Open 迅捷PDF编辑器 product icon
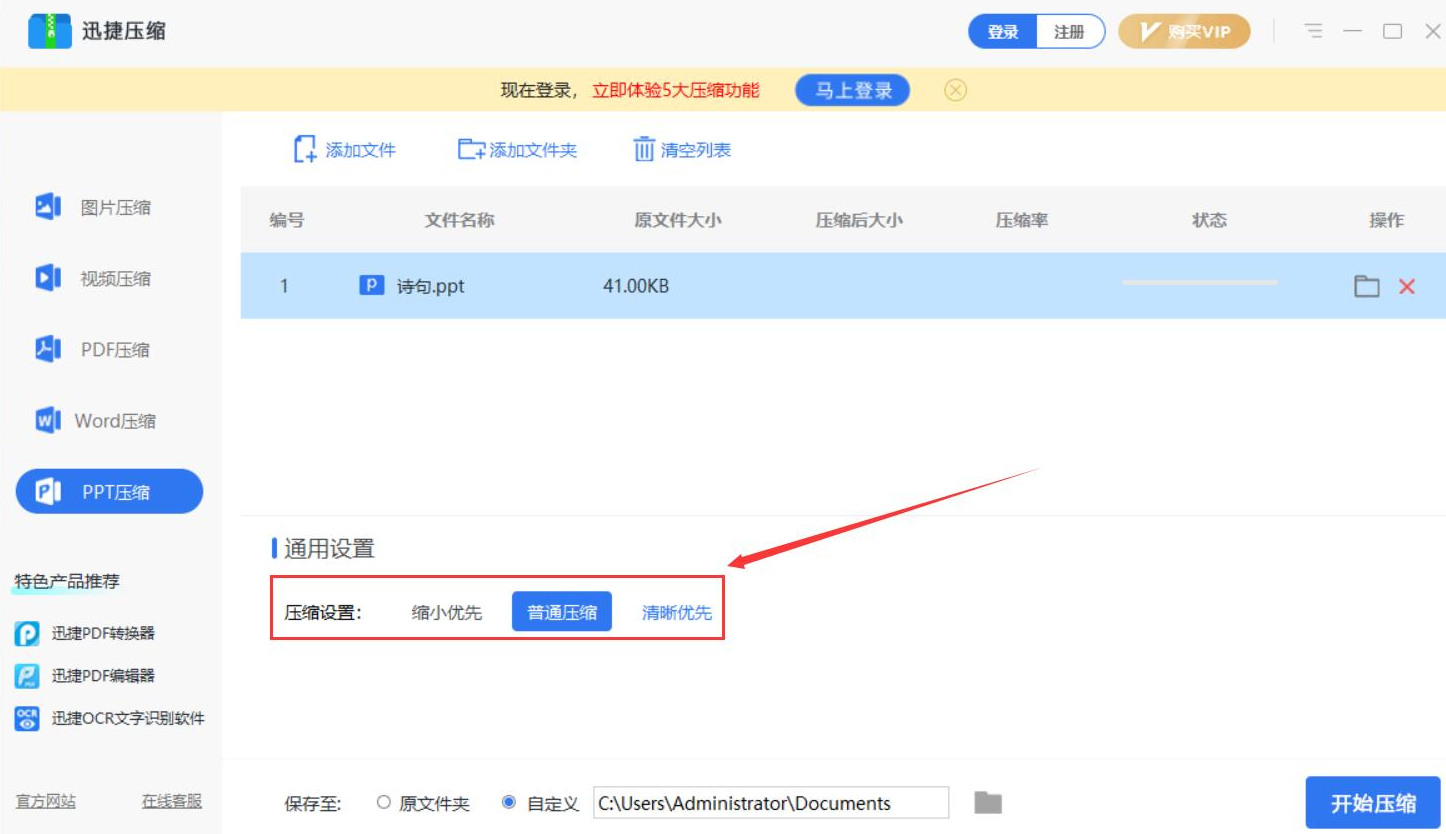Screen dimensions: 1446x834 pyautogui.click(x=27, y=676)
